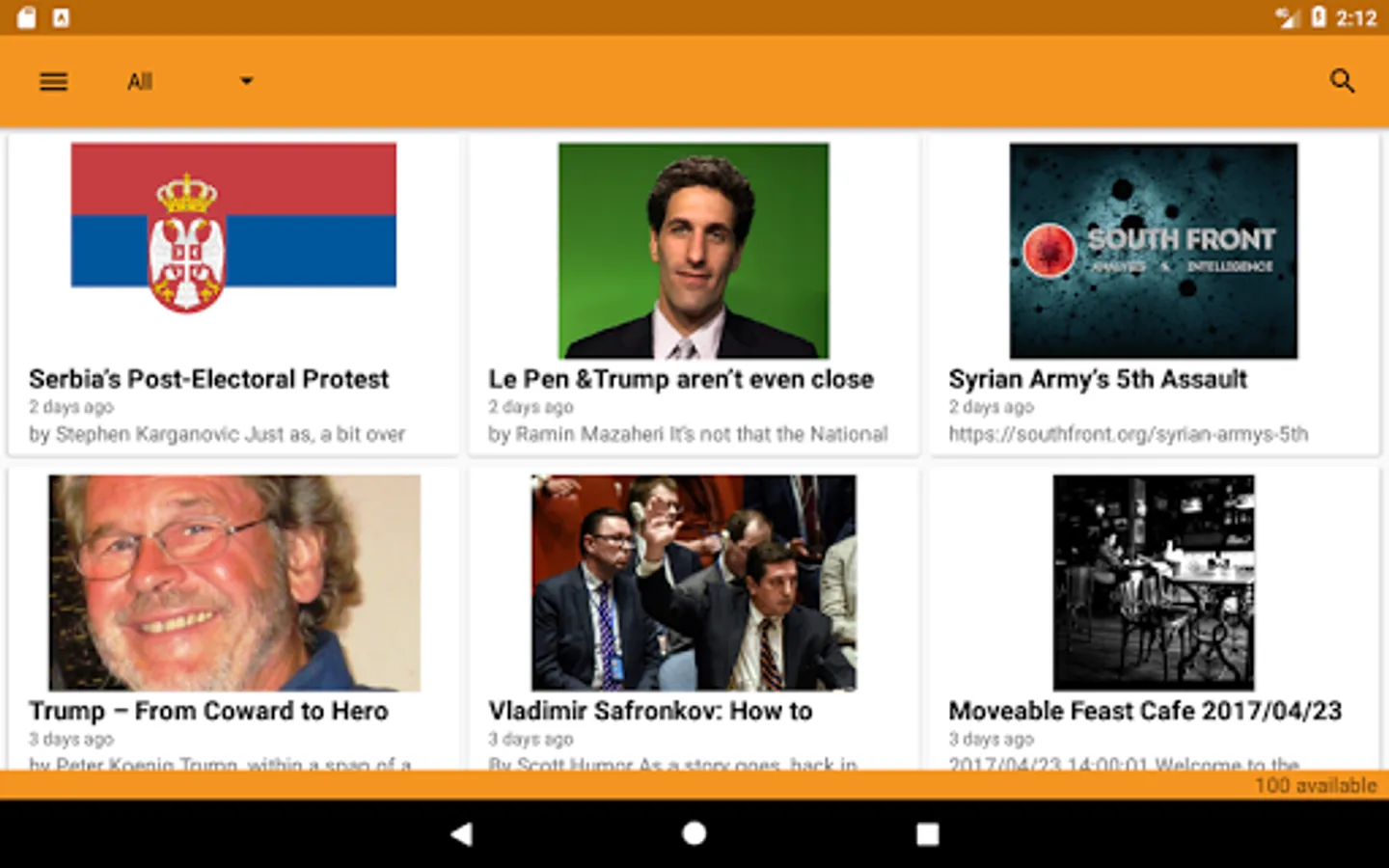Tap the black-and-white cafe photo
1389x868 pixels.
click(1154, 583)
